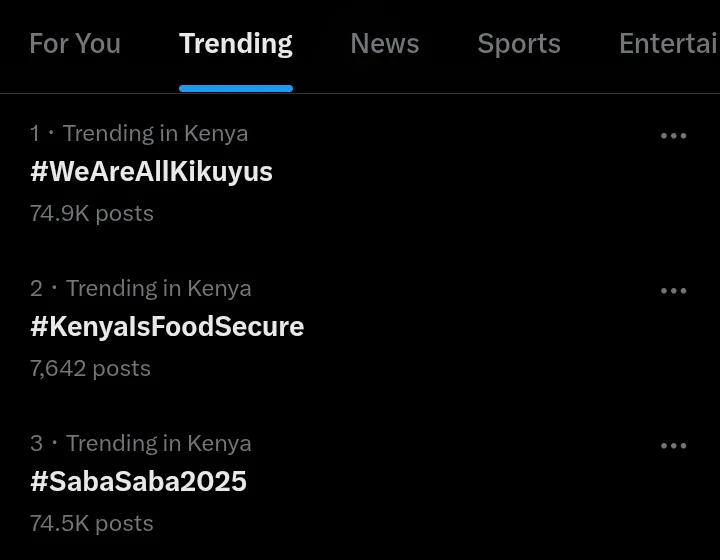
Task: Click the 74.5K posts count
Action: point(92,523)
